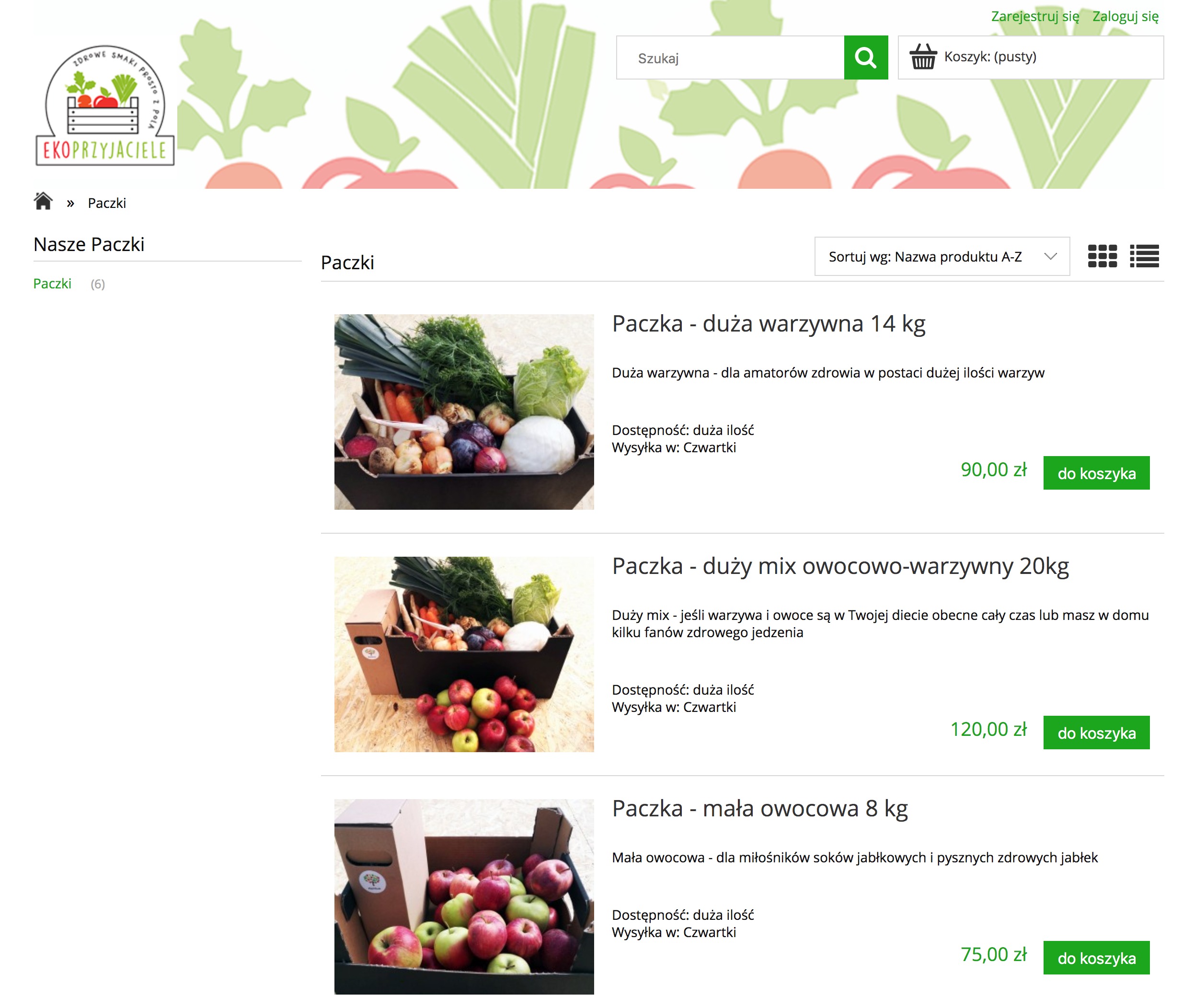Open the shopping basket icon

point(922,57)
